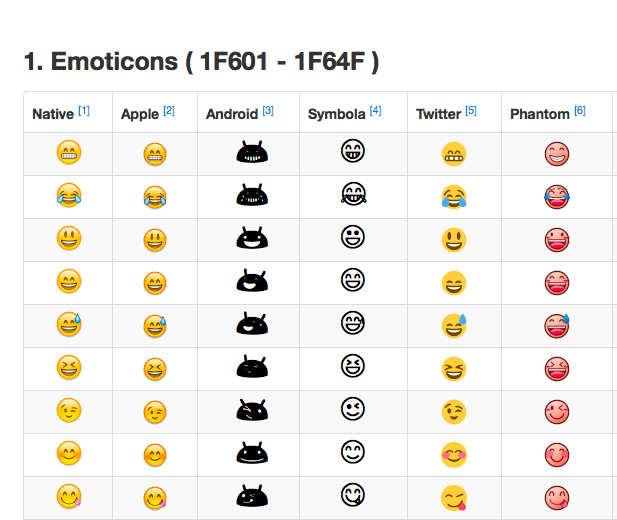This screenshot has width=617, height=520.
Task: Select the Native tongue-out yummy face emoji
Action: tap(69, 496)
